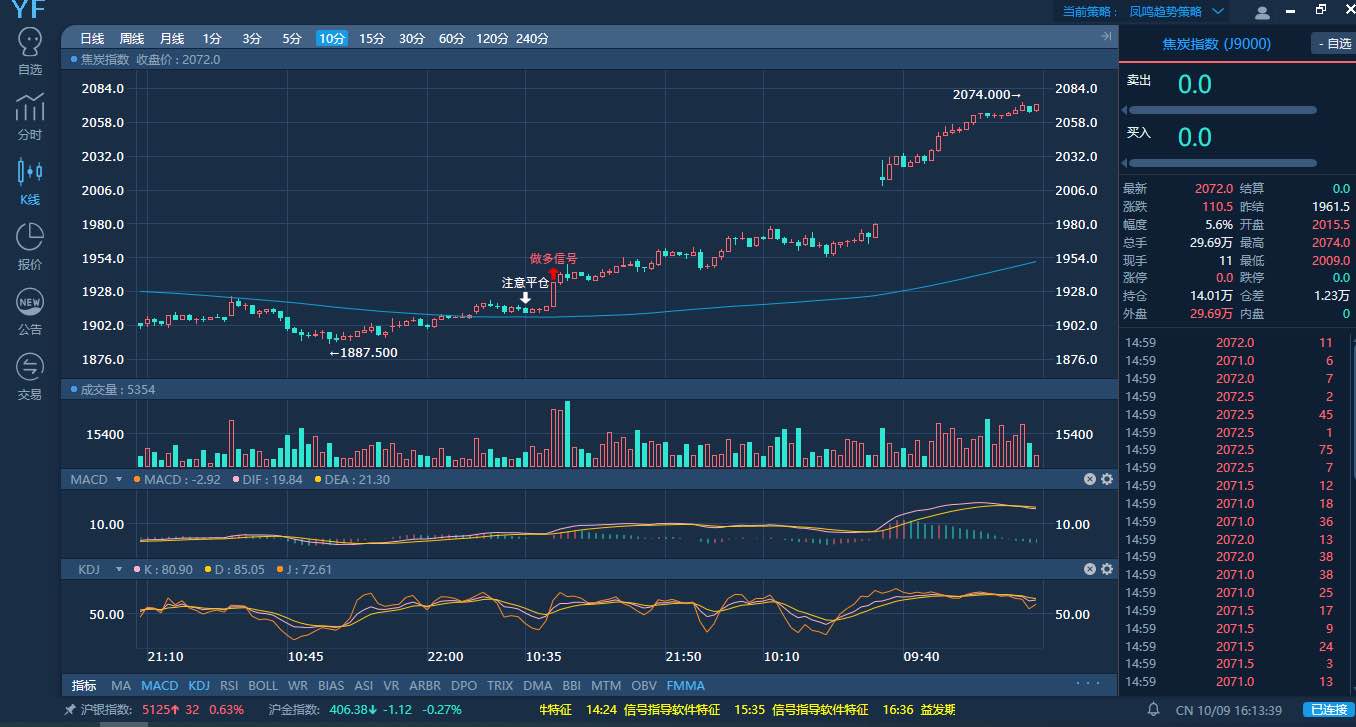1356x727 pixels.
Task: Toggle the WR indicator
Action: (297, 686)
